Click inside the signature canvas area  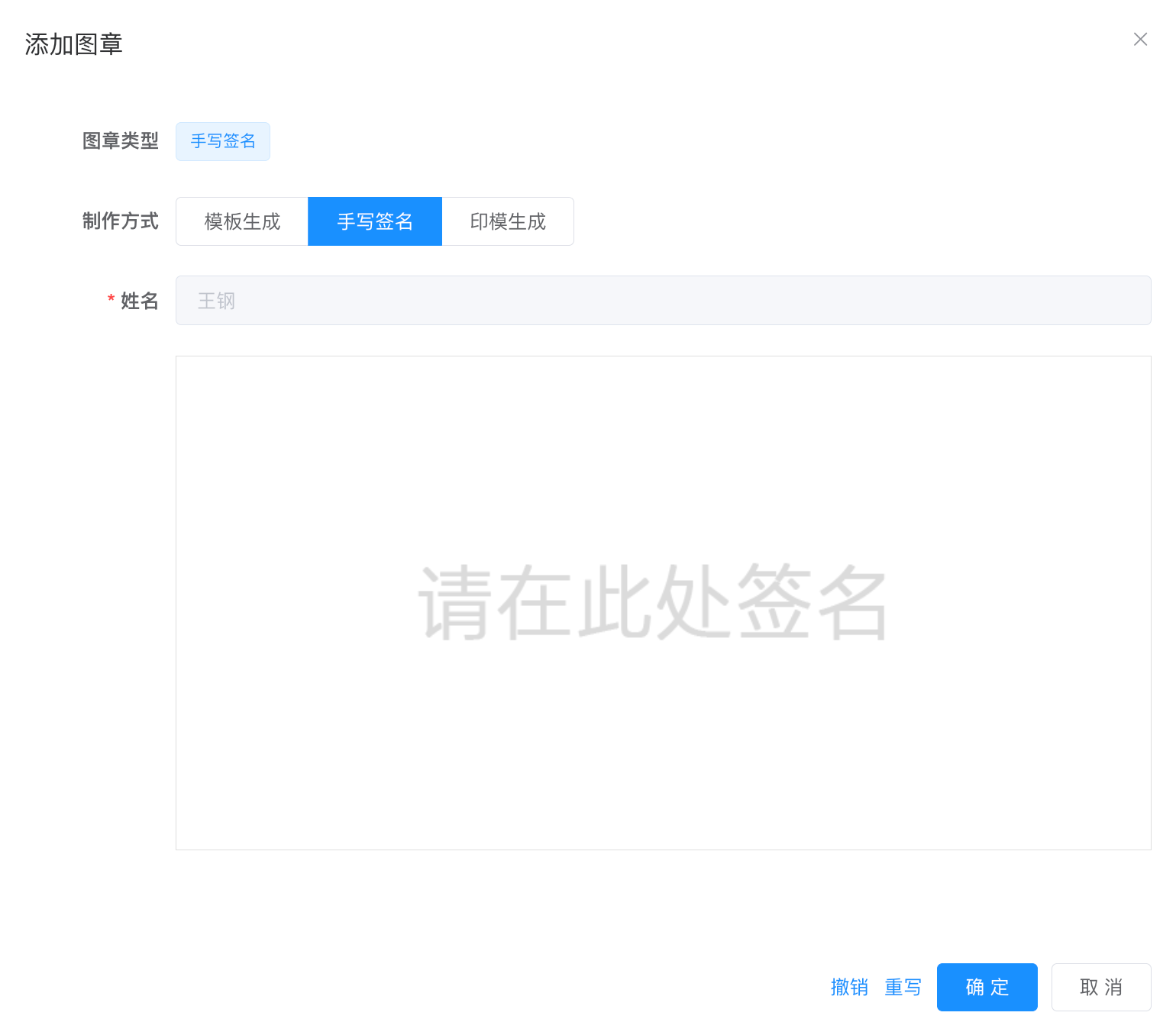(663, 603)
